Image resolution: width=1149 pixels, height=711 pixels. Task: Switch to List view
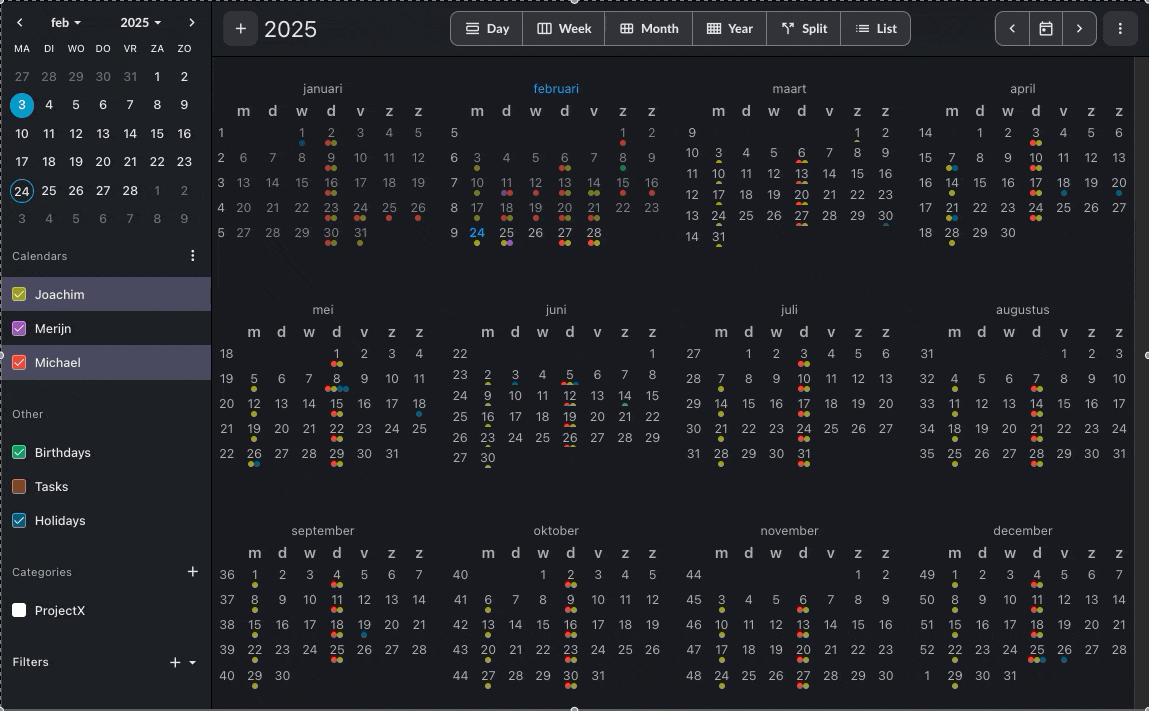[x=876, y=29]
